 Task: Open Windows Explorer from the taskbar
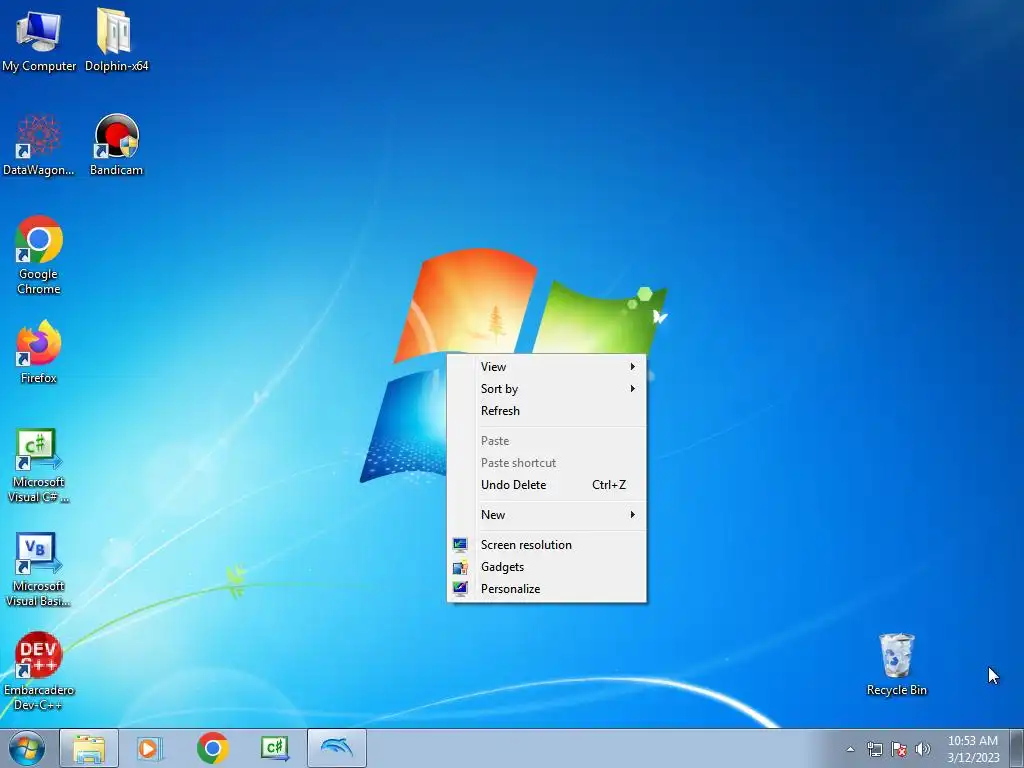point(89,748)
